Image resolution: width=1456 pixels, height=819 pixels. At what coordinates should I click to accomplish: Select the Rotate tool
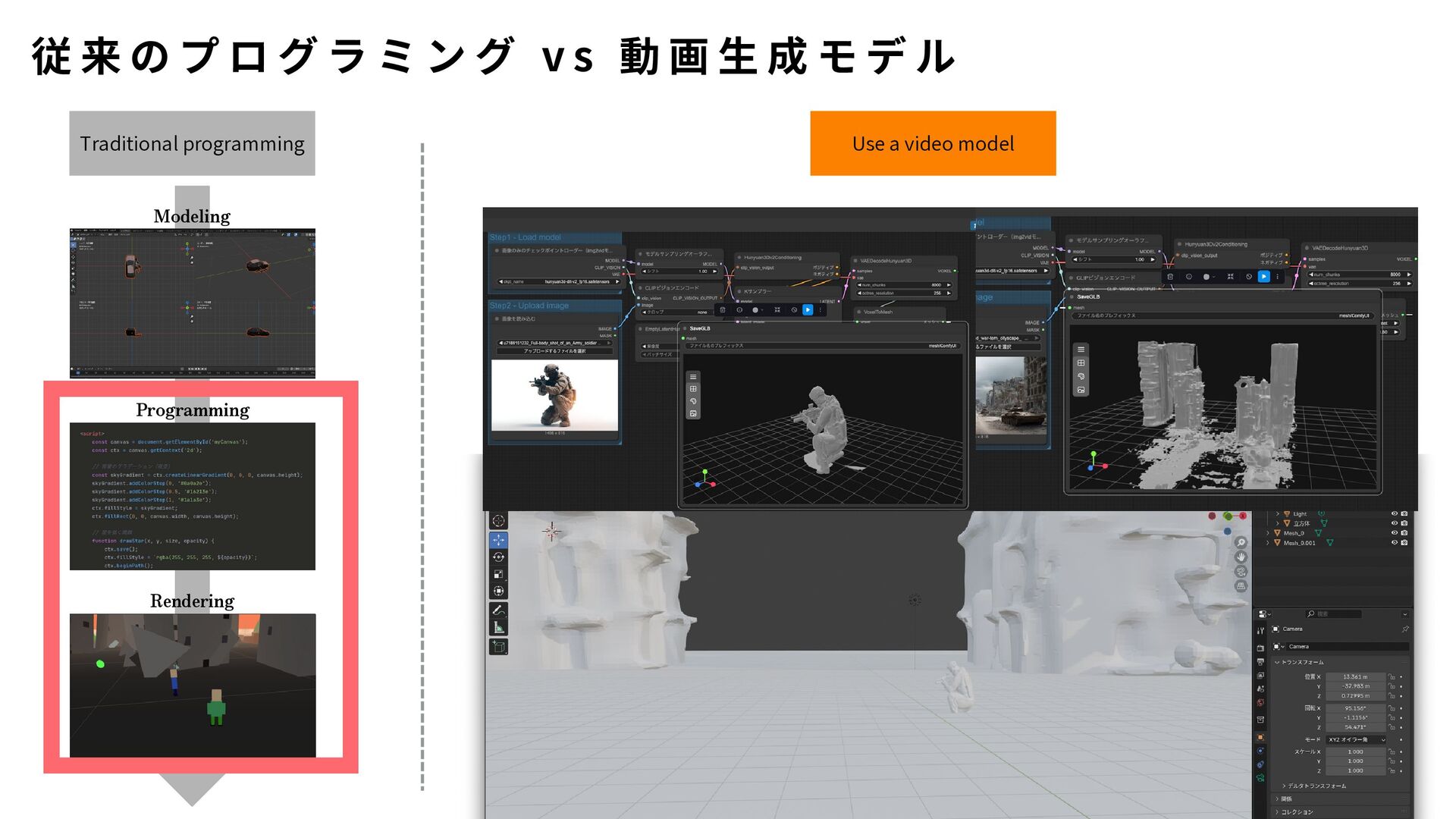498,557
